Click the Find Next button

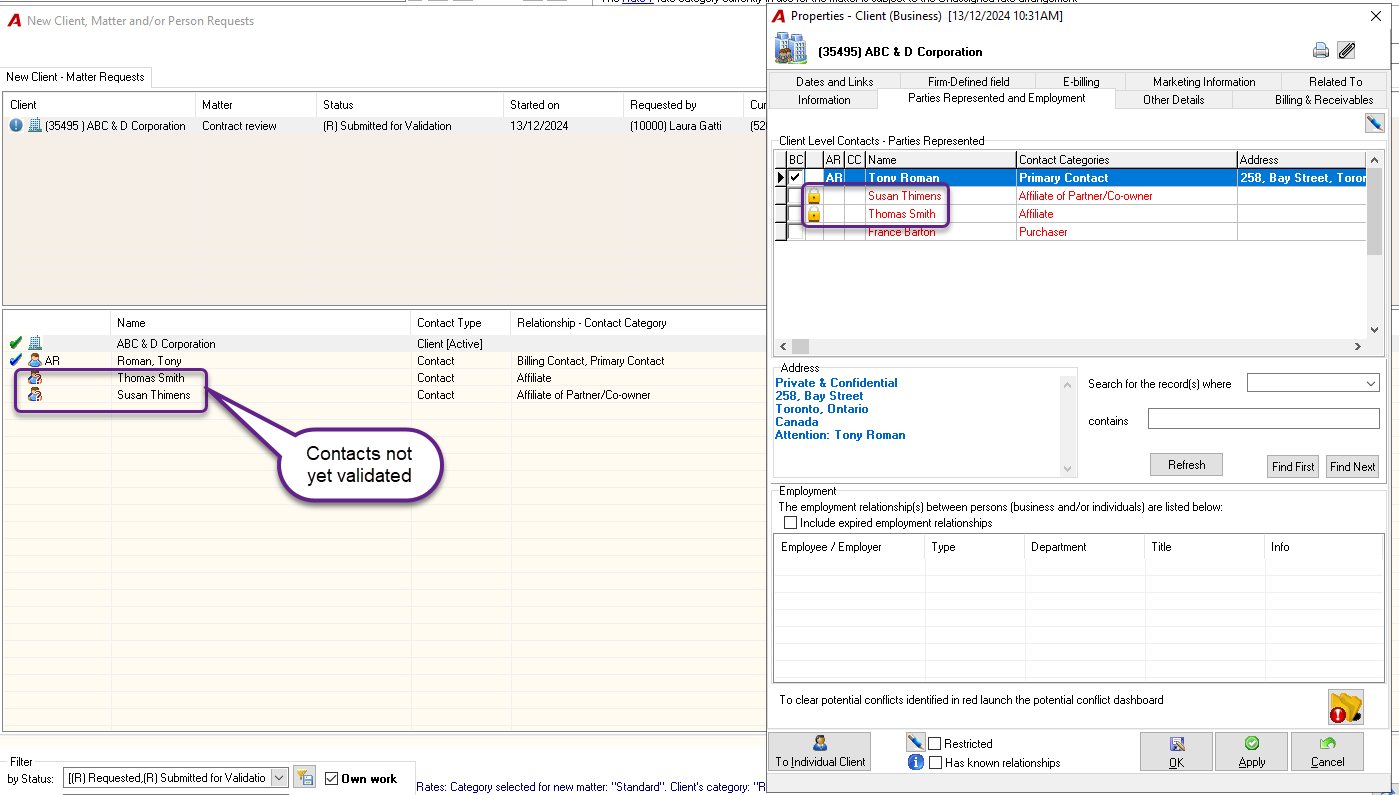pos(1352,467)
